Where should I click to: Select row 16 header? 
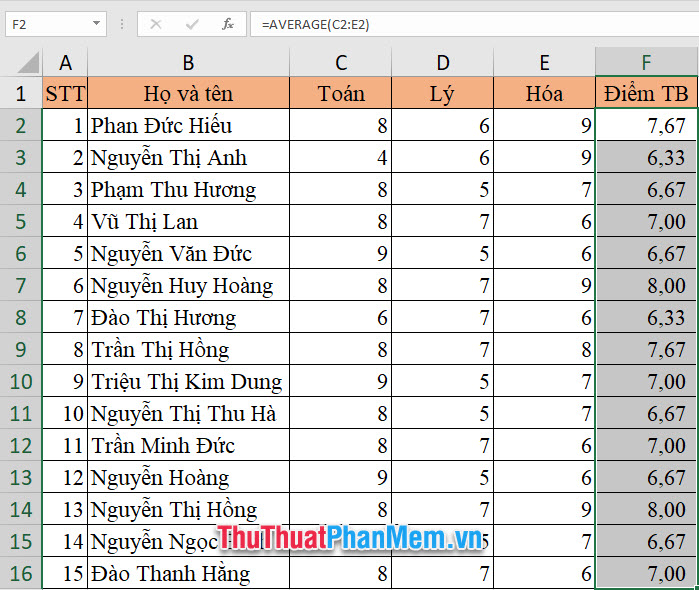click(x=21, y=573)
